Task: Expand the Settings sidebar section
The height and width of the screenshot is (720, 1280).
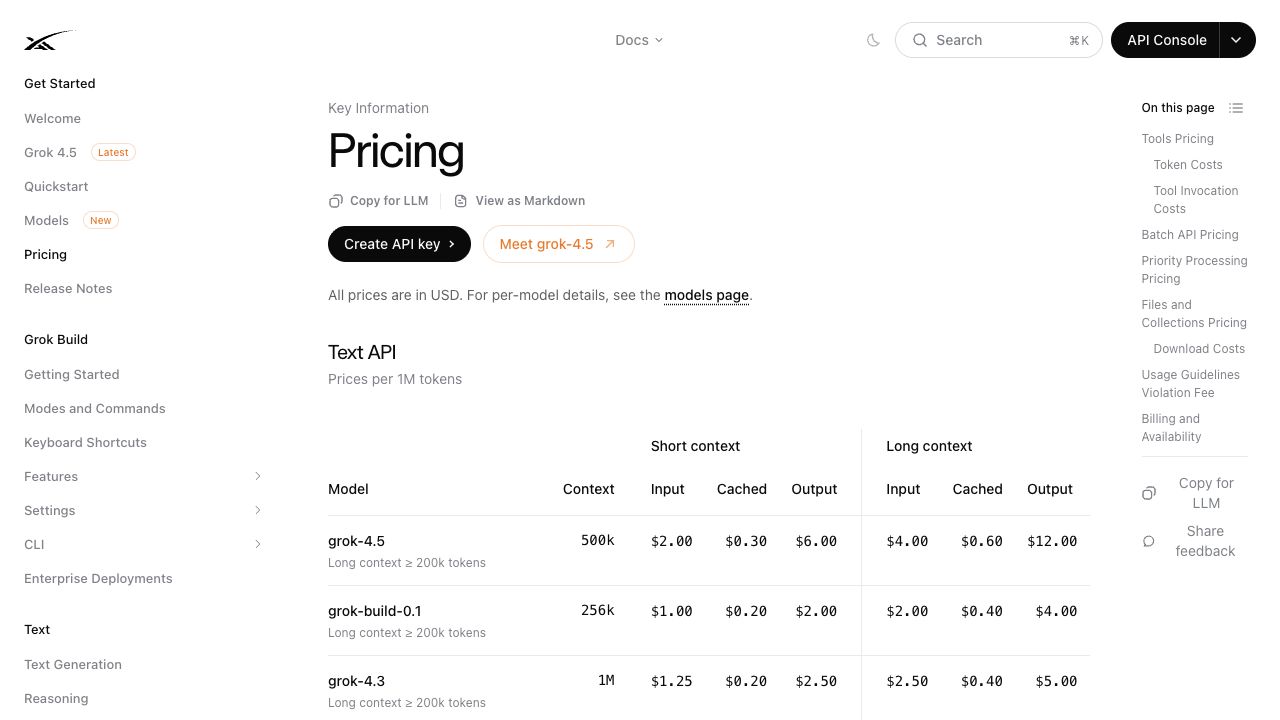Action: click(x=258, y=510)
